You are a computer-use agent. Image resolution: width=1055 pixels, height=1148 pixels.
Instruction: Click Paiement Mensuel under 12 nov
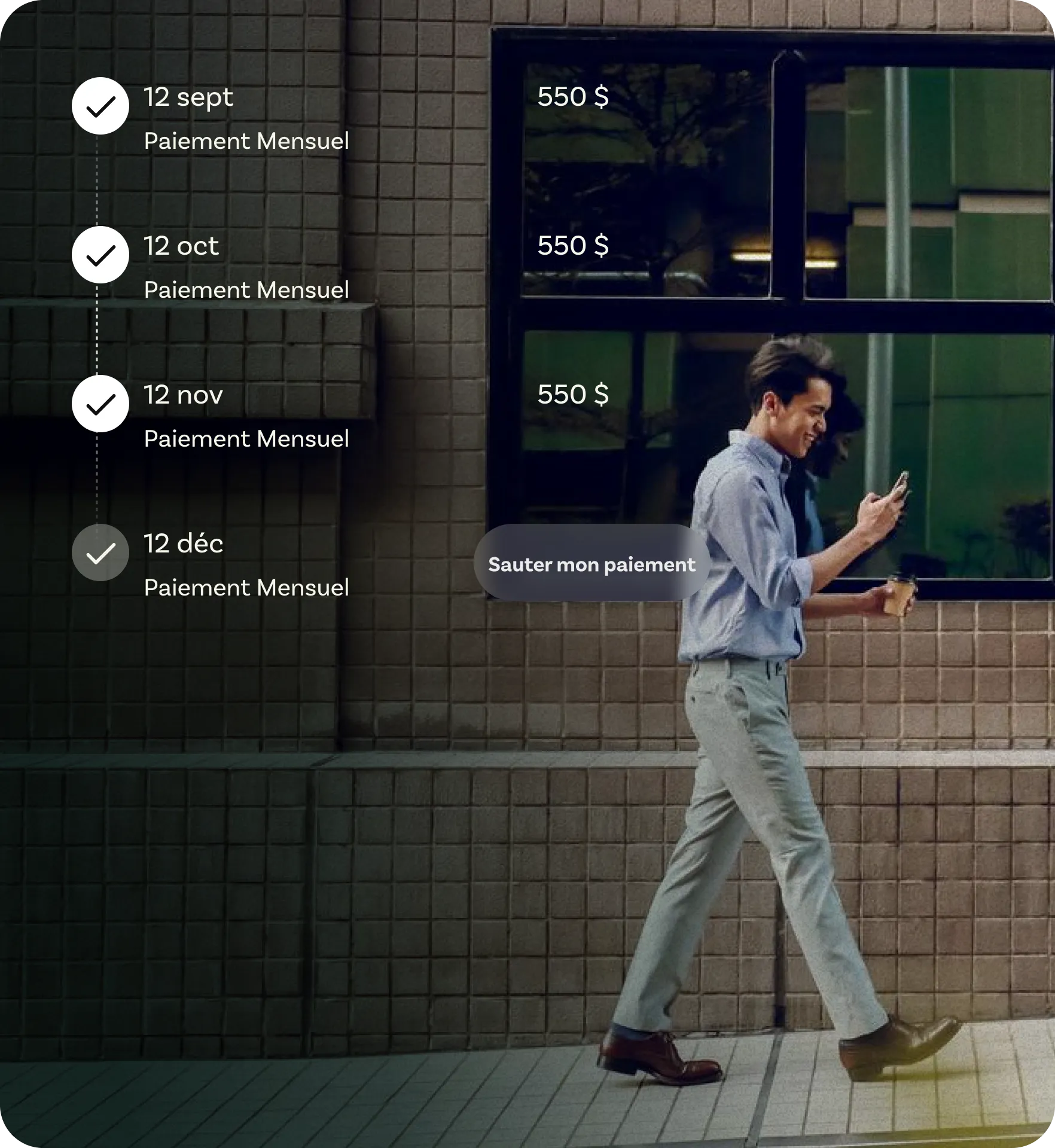[246, 439]
